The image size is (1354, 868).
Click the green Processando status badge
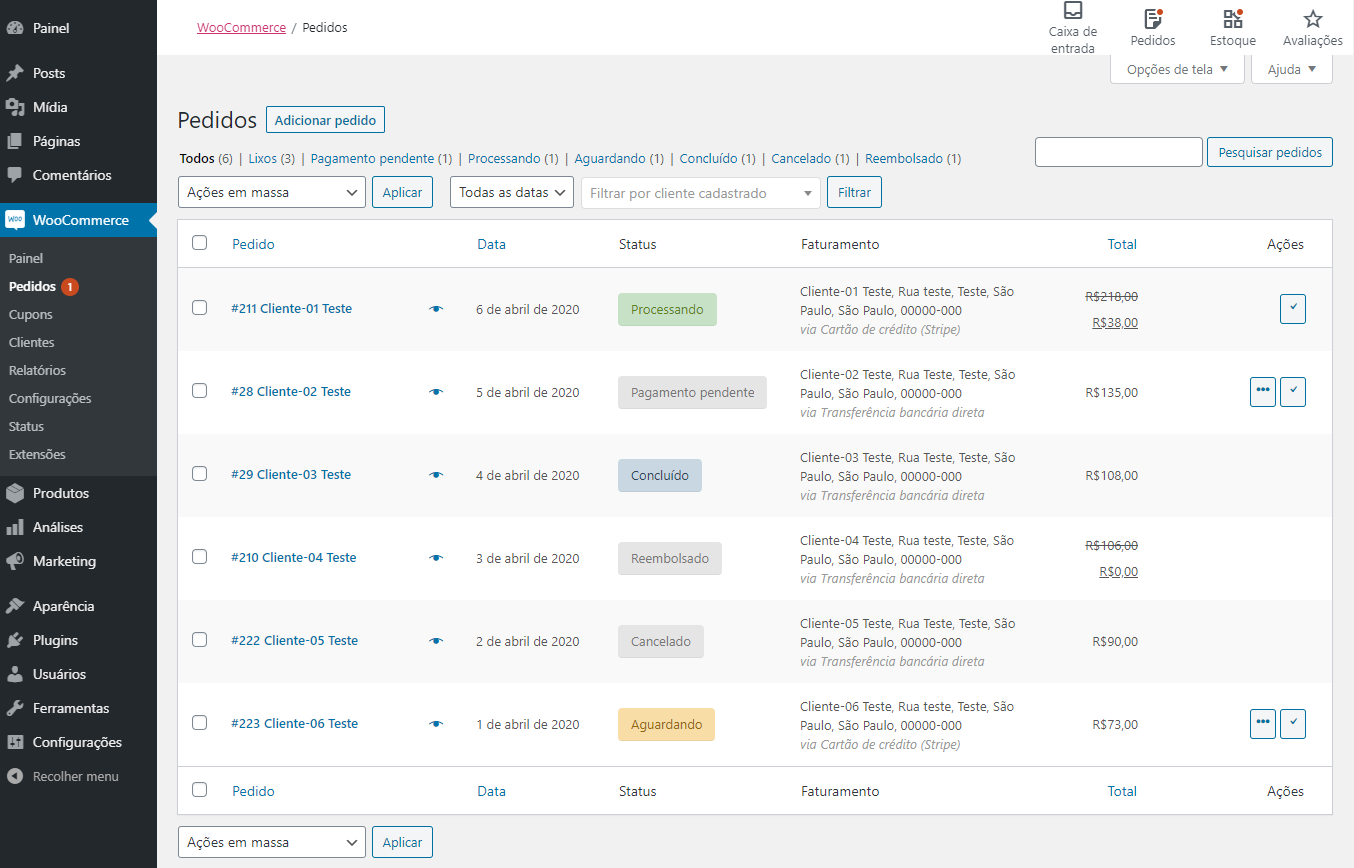point(667,310)
